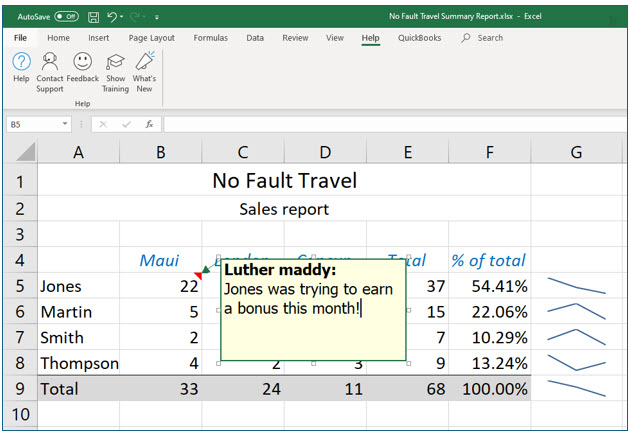Click the % of total heading cell
This screenshot has width=630, height=432.
point(489,260)
